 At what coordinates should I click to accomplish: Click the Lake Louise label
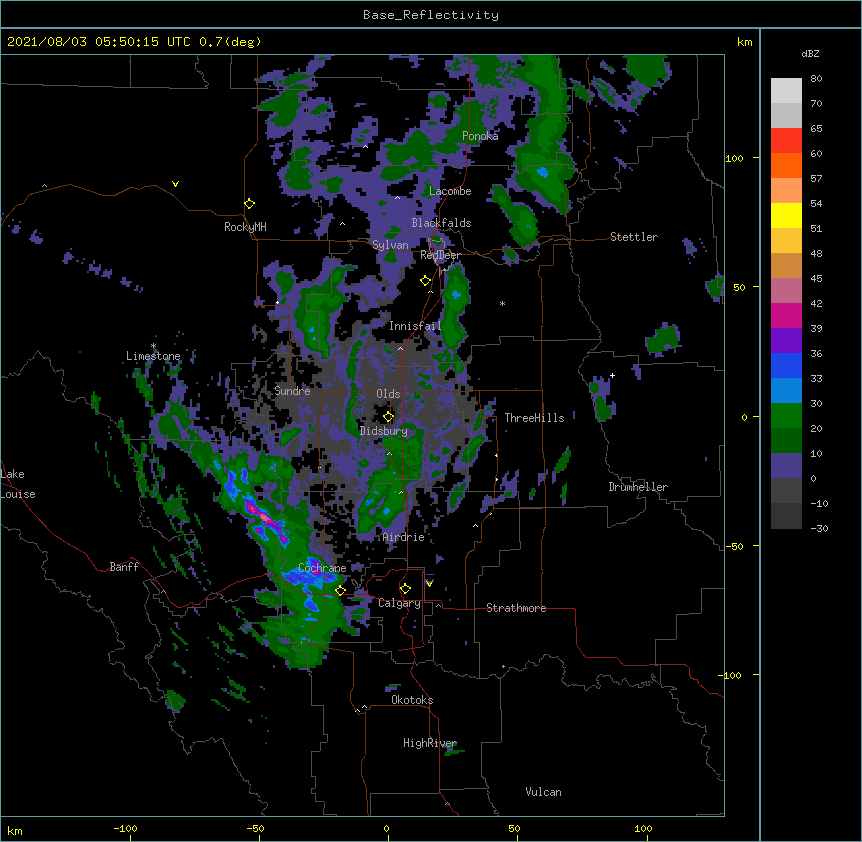tap(18, 484)
